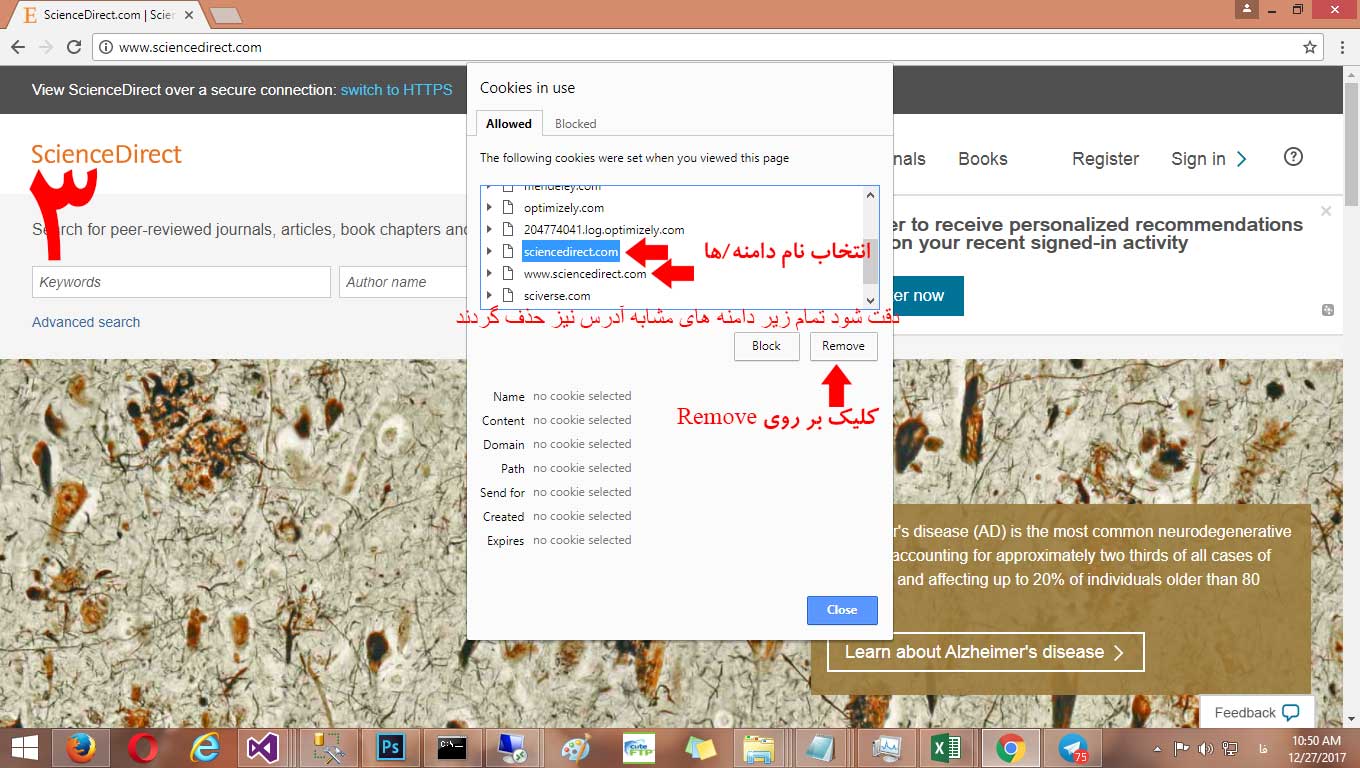Focus the Keywords search field
This screenshot has width=1360, height=768.
(x=181, y=282)
